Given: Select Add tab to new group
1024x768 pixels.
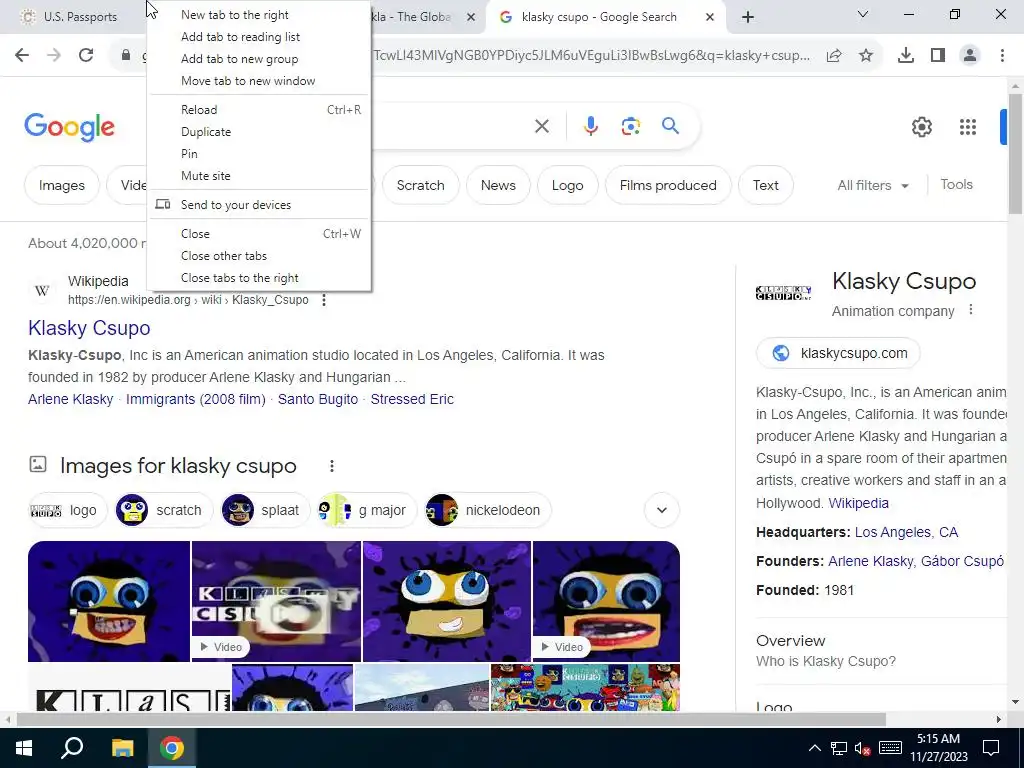Looking at the screenshot, I should click(260, 59).
